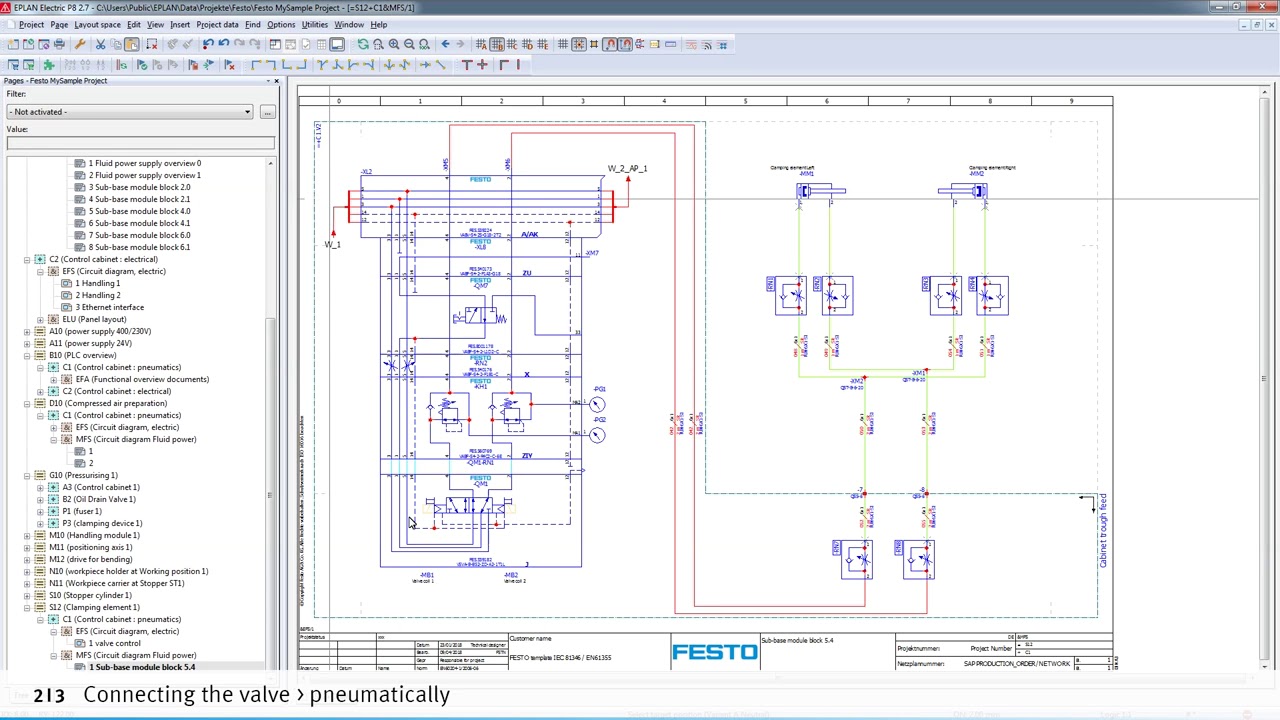1280x720 pixels.
Task: Click the Cut scissors icon
Action: [100, 44]
